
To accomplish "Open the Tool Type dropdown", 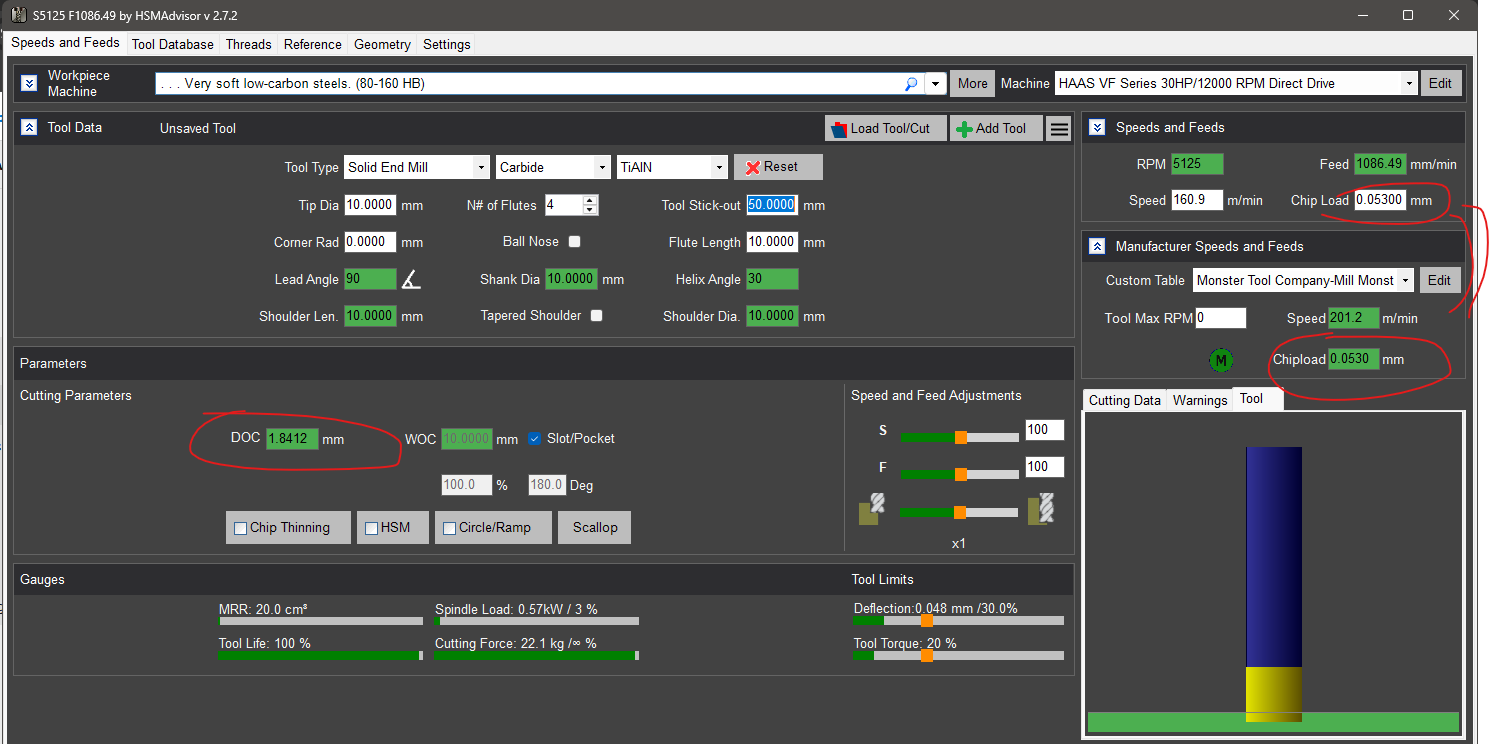I will tap(481, 167).
